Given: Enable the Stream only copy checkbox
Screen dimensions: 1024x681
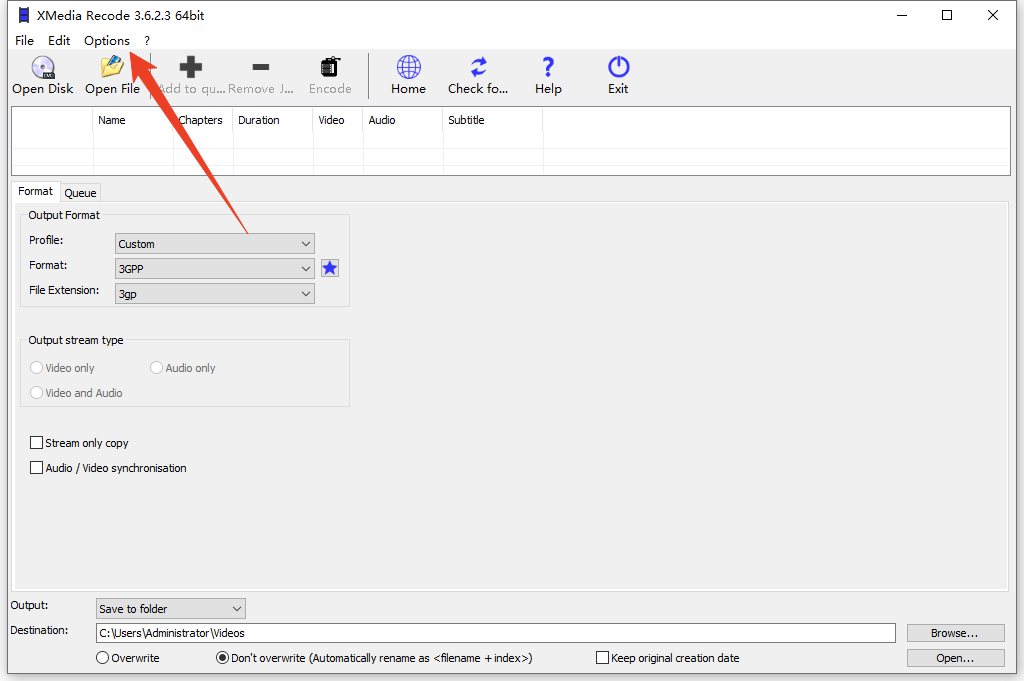Looking at the screenshot, I should pyautogui.click(x=37, y=443).
